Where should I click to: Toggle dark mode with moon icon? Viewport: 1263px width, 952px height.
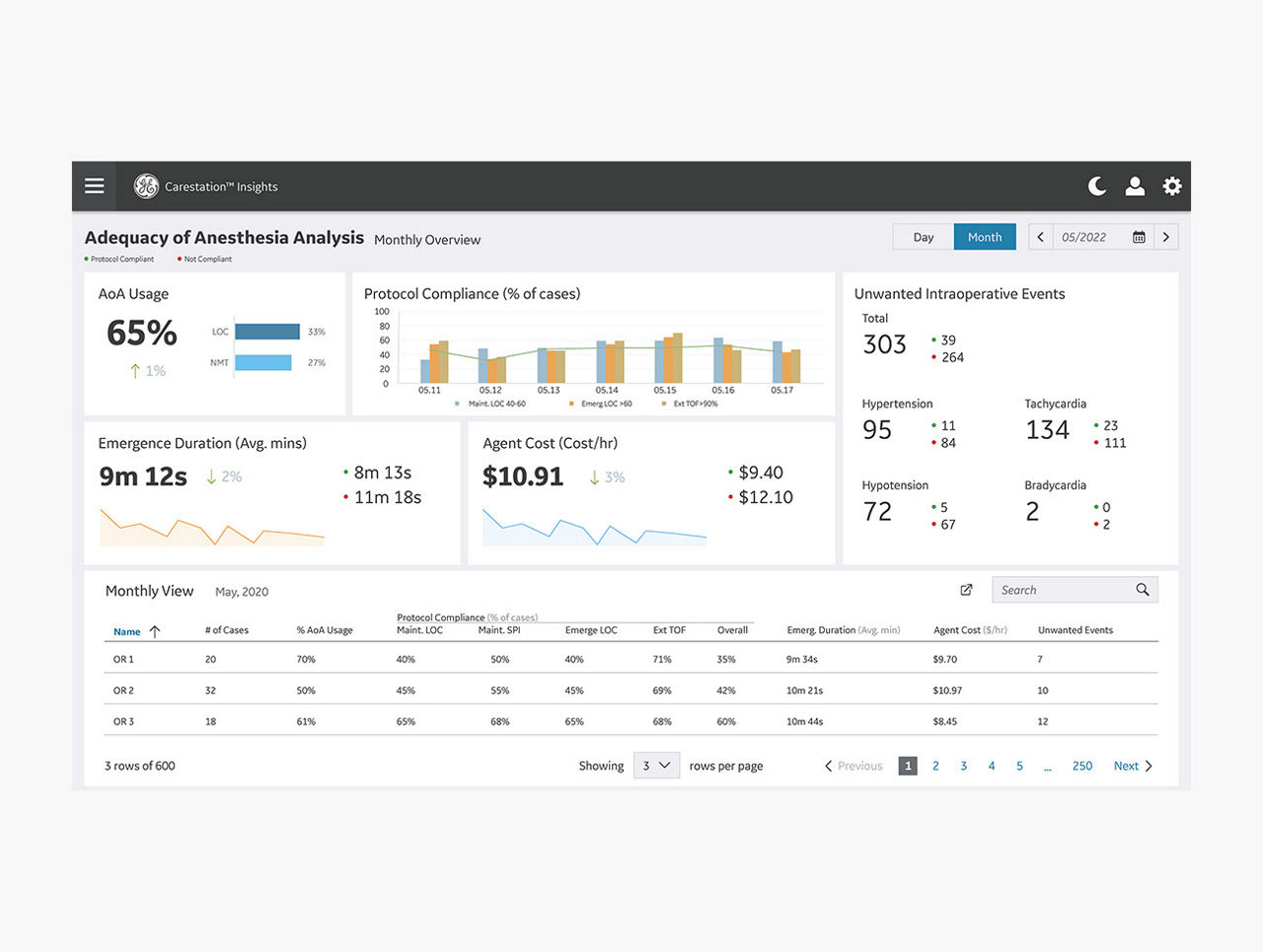pyautogui.click(x=1096, y=185)
